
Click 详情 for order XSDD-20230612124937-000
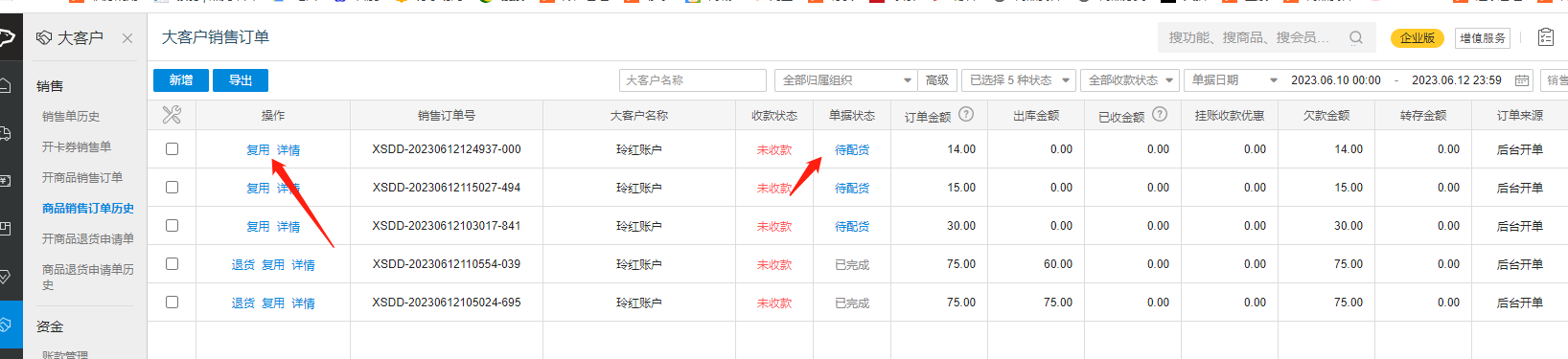point(288,150)
